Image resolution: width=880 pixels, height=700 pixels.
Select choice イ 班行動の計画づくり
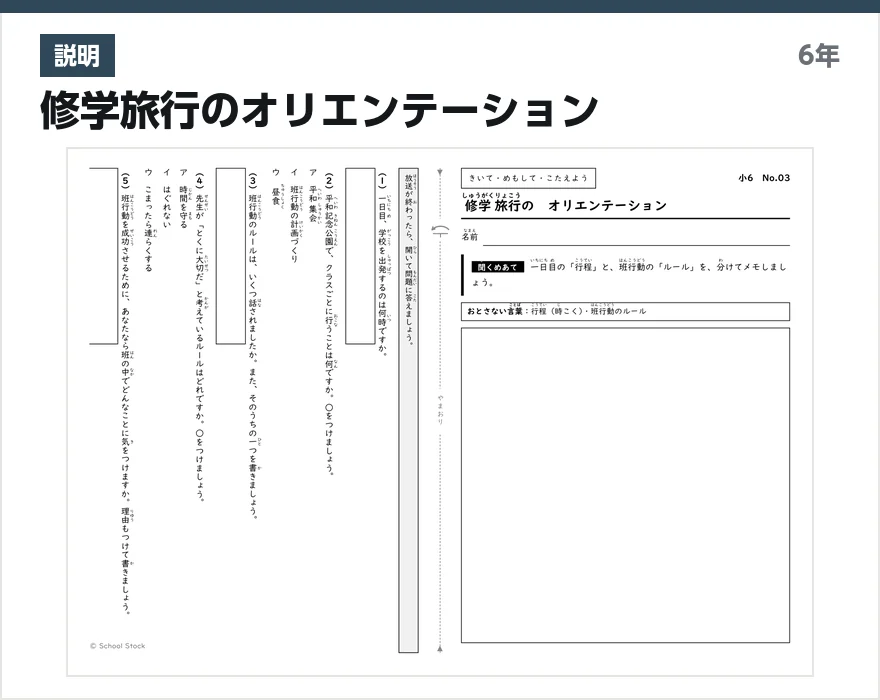click(295, 216)
